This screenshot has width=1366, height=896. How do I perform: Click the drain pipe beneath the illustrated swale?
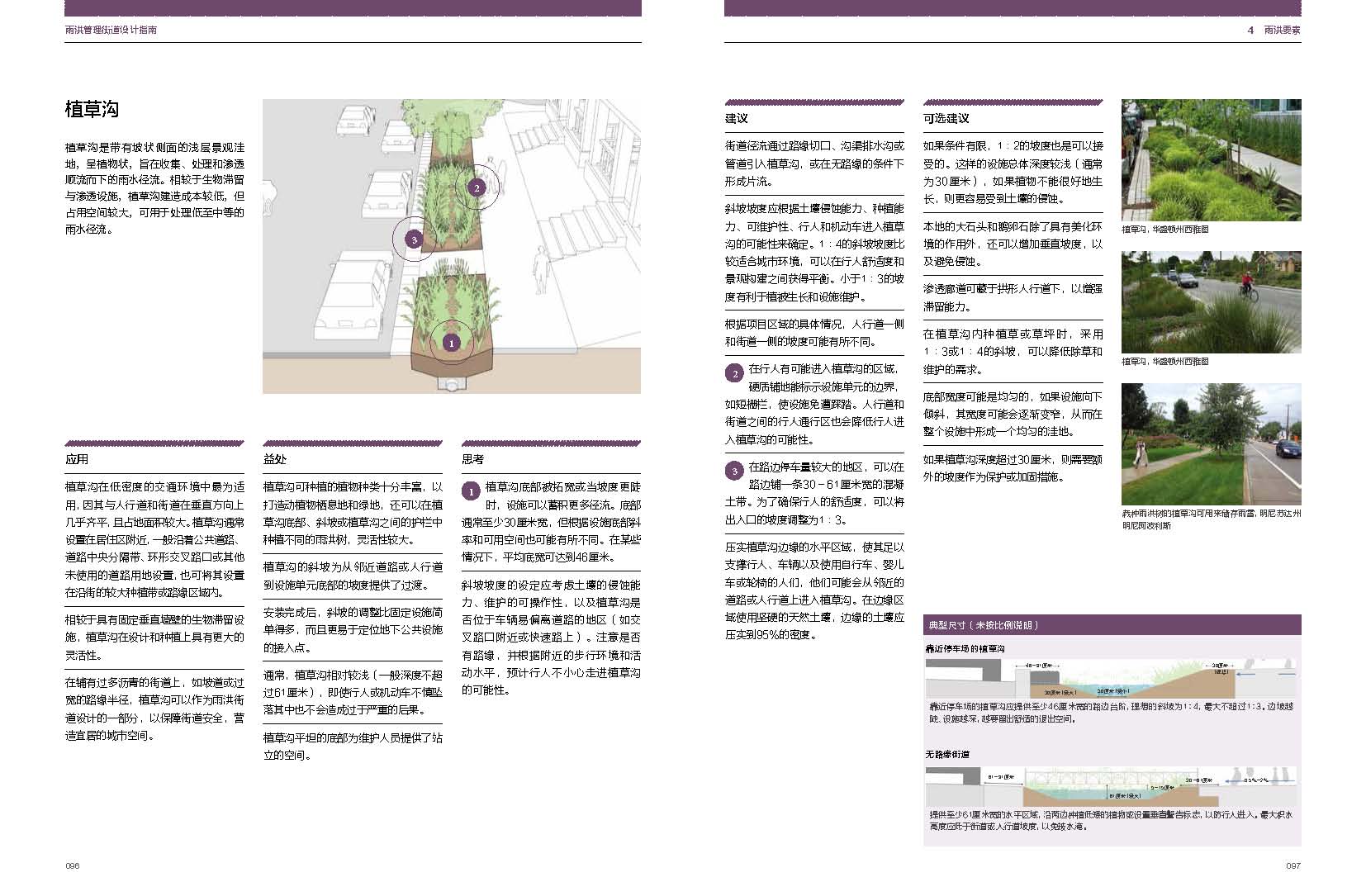(451, 384)
